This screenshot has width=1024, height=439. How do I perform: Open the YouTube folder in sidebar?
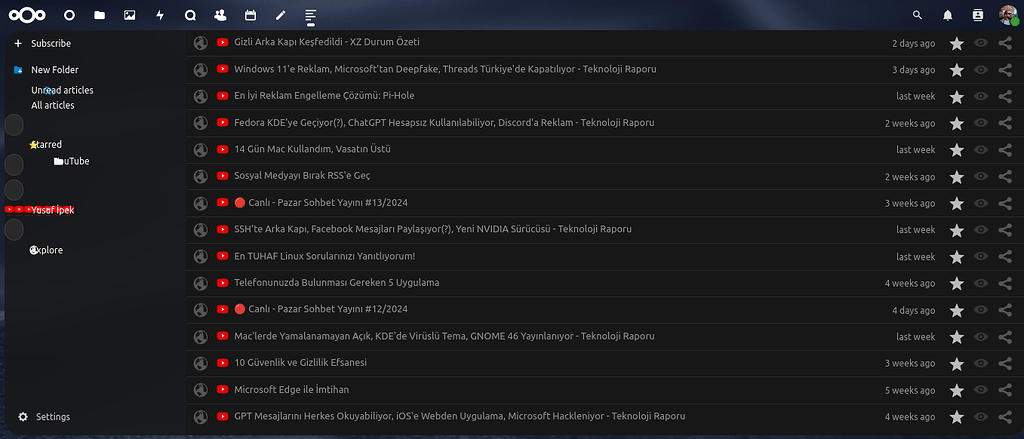[71, 161]
